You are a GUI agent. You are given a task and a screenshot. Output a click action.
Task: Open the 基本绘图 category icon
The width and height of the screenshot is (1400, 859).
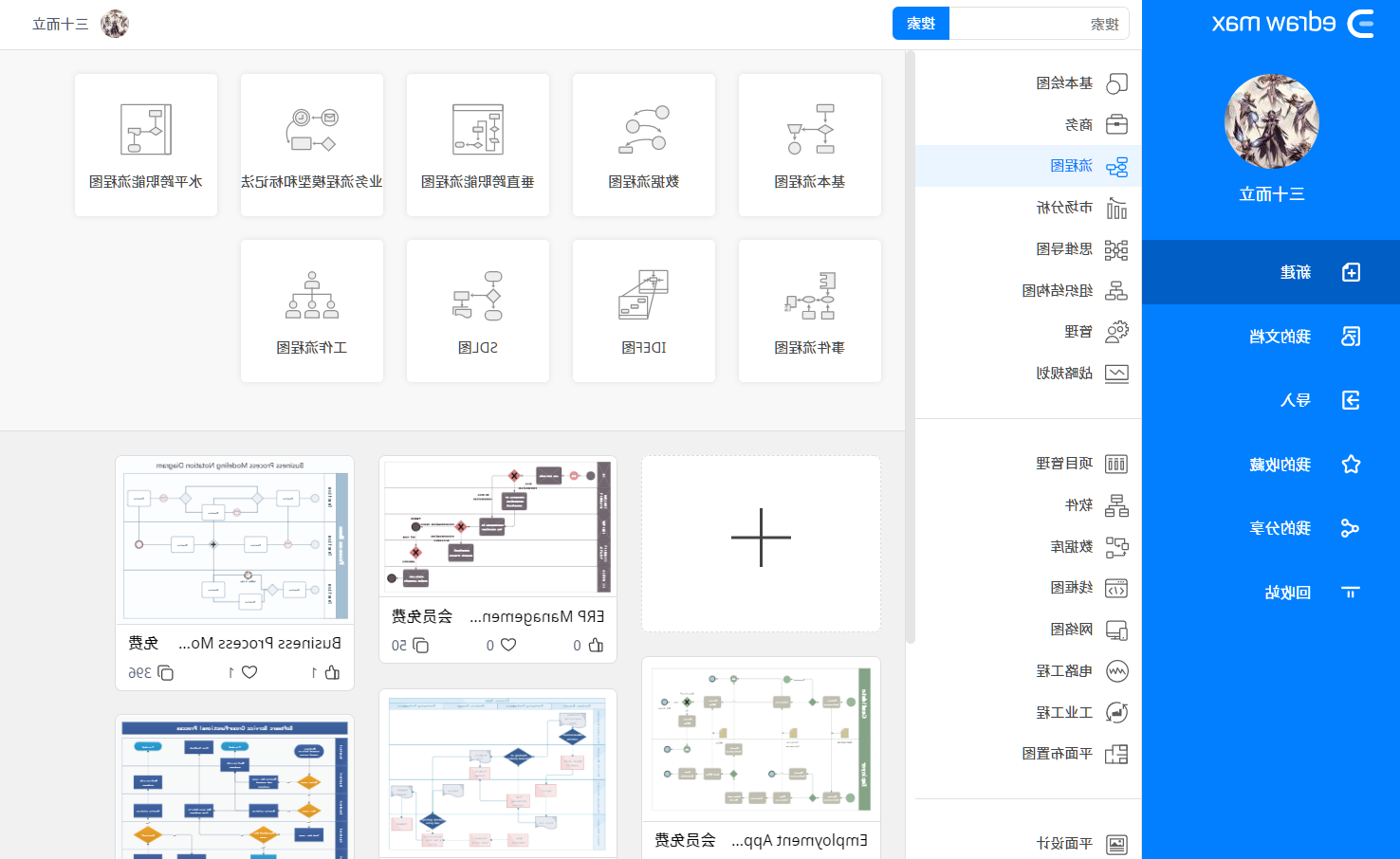click(1116, 83)
